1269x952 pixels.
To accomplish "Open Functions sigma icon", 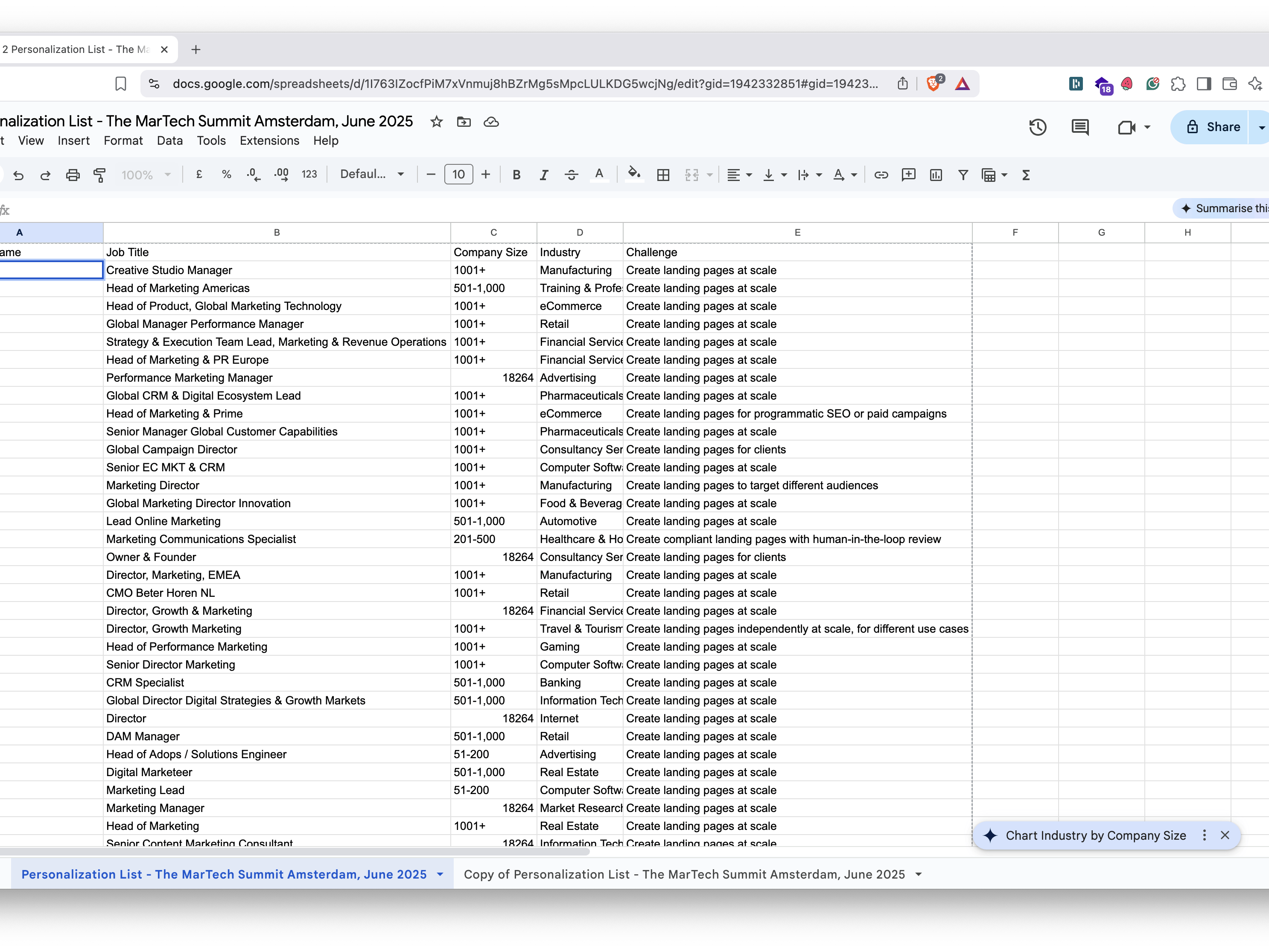I will point(1026,175).
